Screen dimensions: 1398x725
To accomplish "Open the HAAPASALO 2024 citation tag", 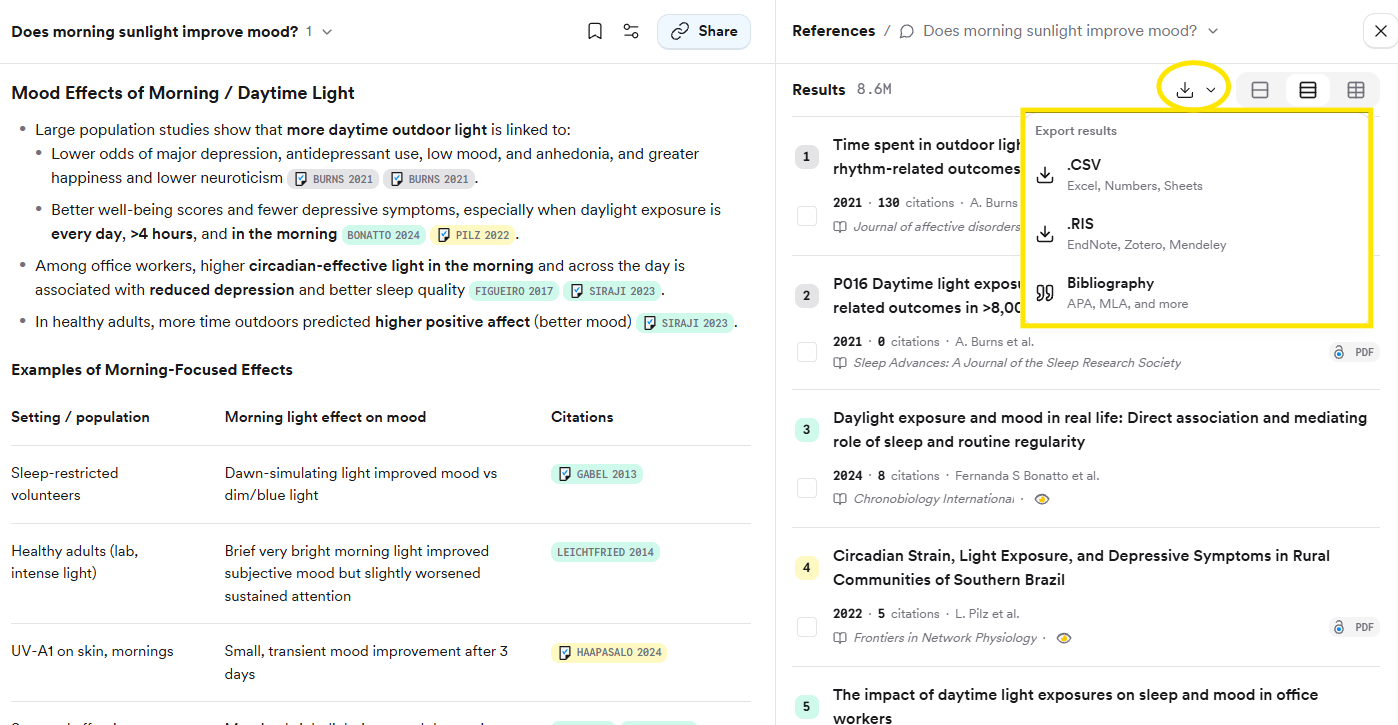I will point(609,652).
